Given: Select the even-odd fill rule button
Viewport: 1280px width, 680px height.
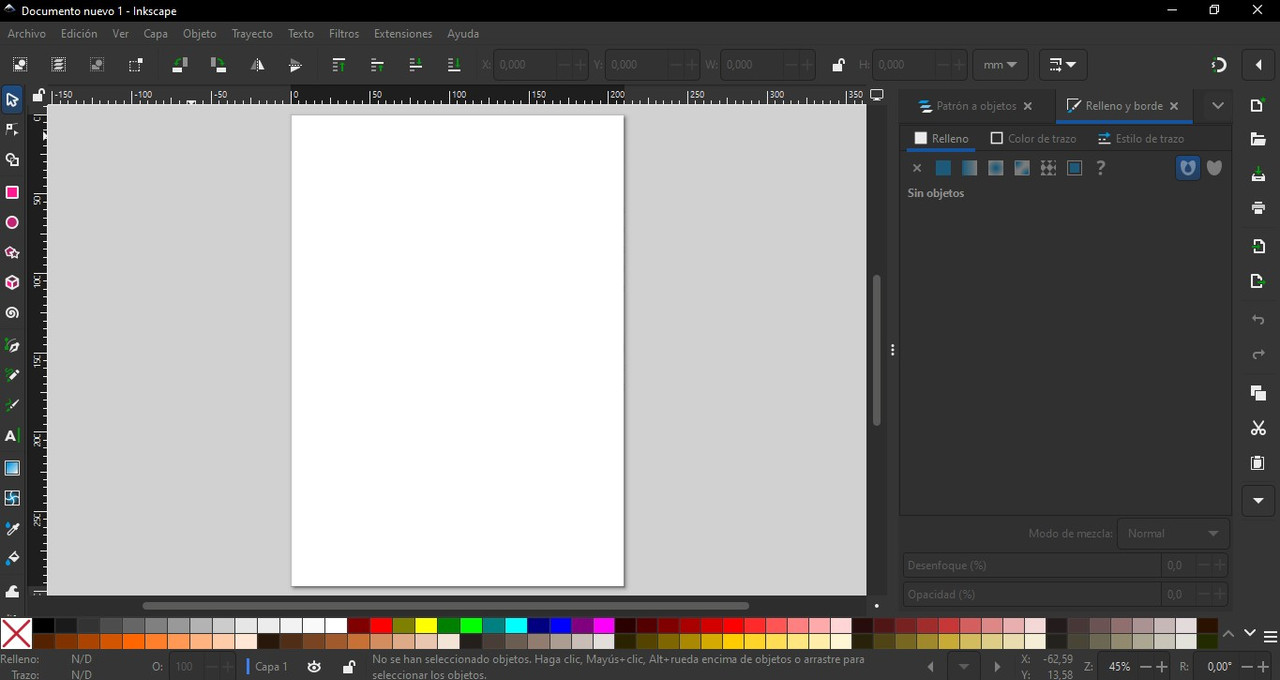Looking at the screenshot, I should tap(1187, 168).
